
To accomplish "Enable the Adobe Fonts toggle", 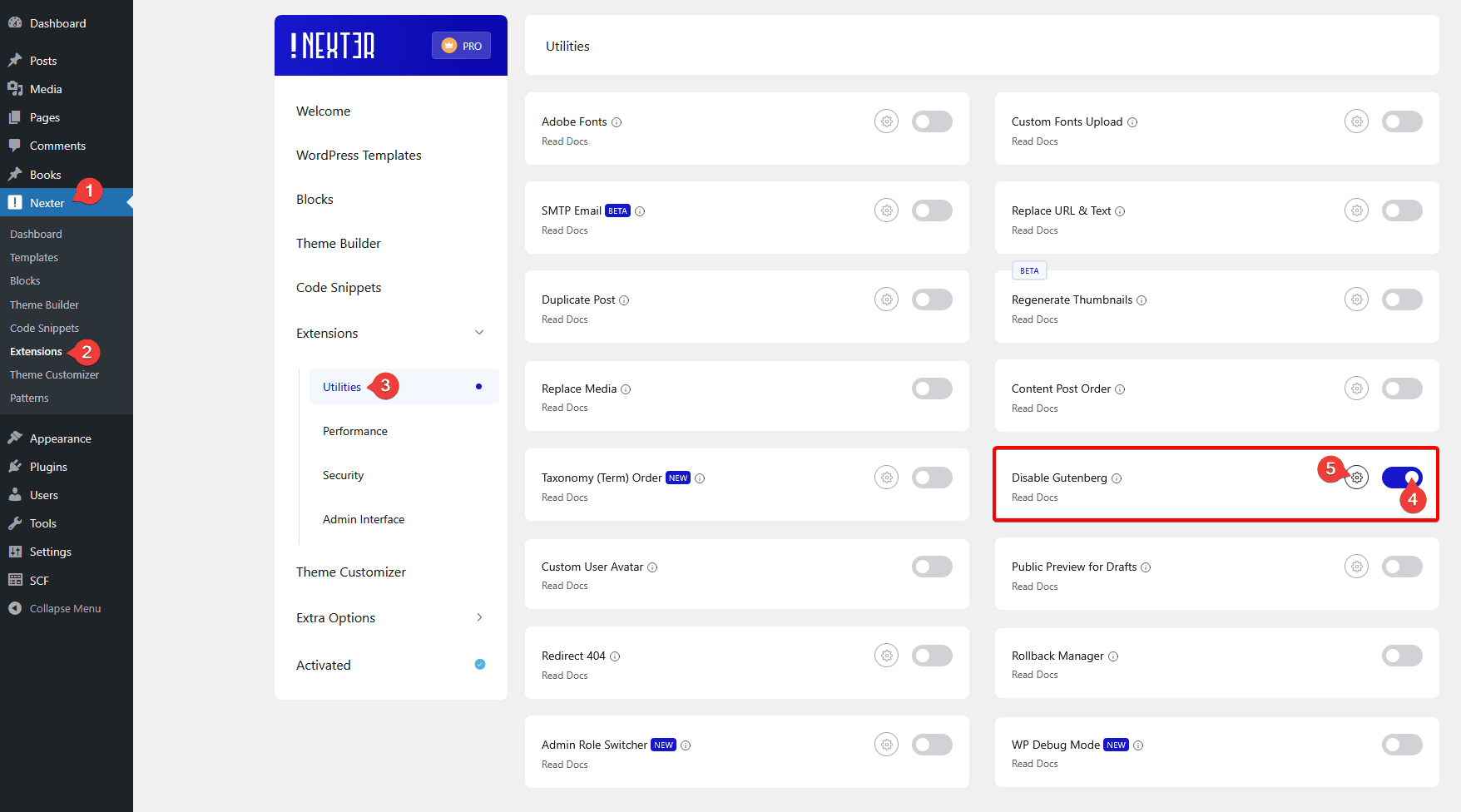I will [x=932, y=121].
